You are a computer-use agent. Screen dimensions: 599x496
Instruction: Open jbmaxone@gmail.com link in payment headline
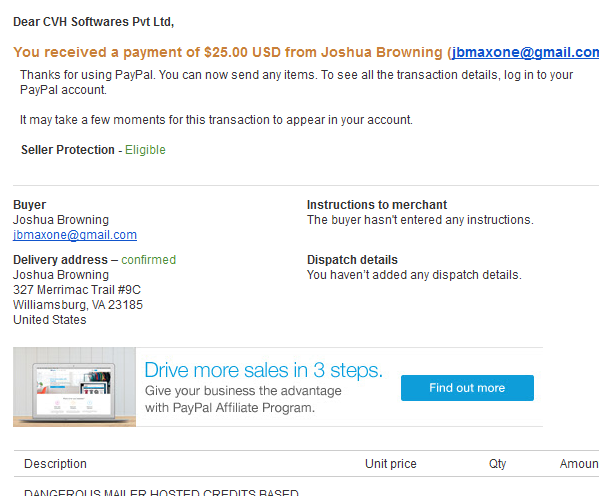point(525,52)
